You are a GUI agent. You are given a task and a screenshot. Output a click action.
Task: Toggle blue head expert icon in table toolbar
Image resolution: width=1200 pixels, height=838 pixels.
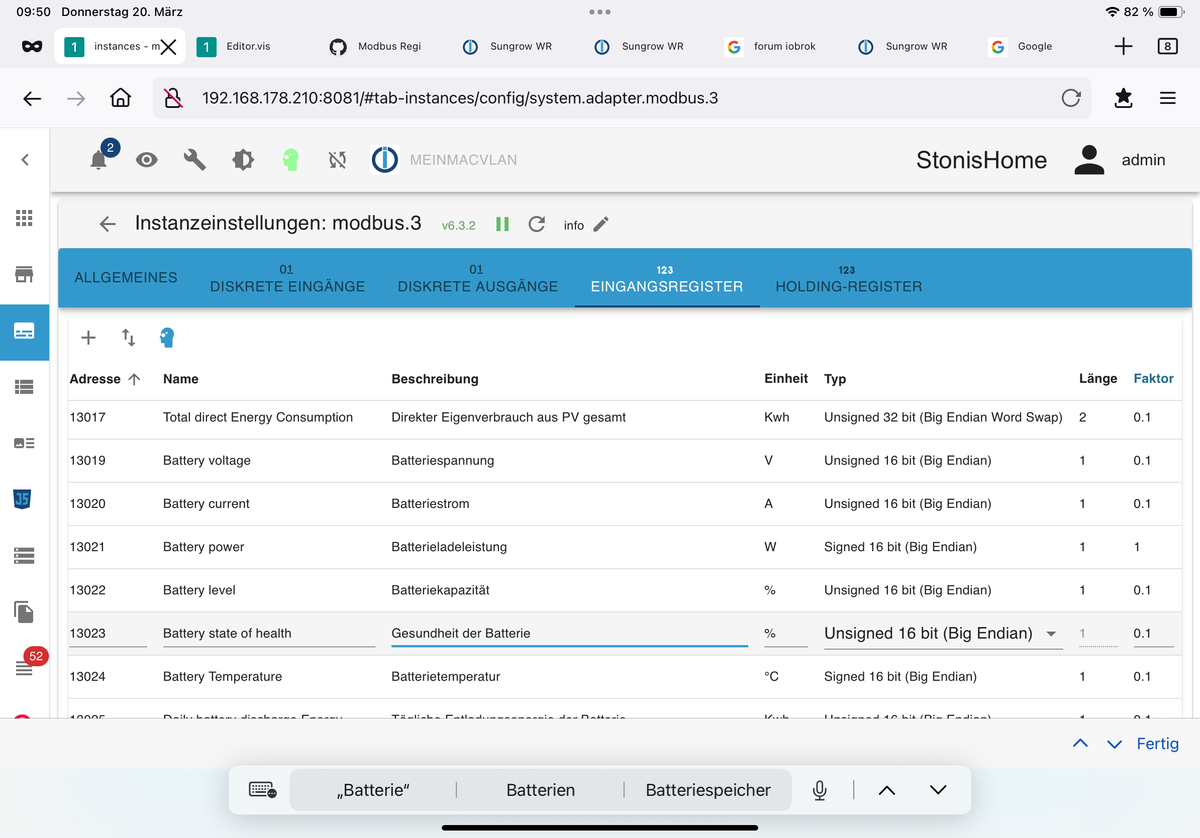click(x=167, y=338)
